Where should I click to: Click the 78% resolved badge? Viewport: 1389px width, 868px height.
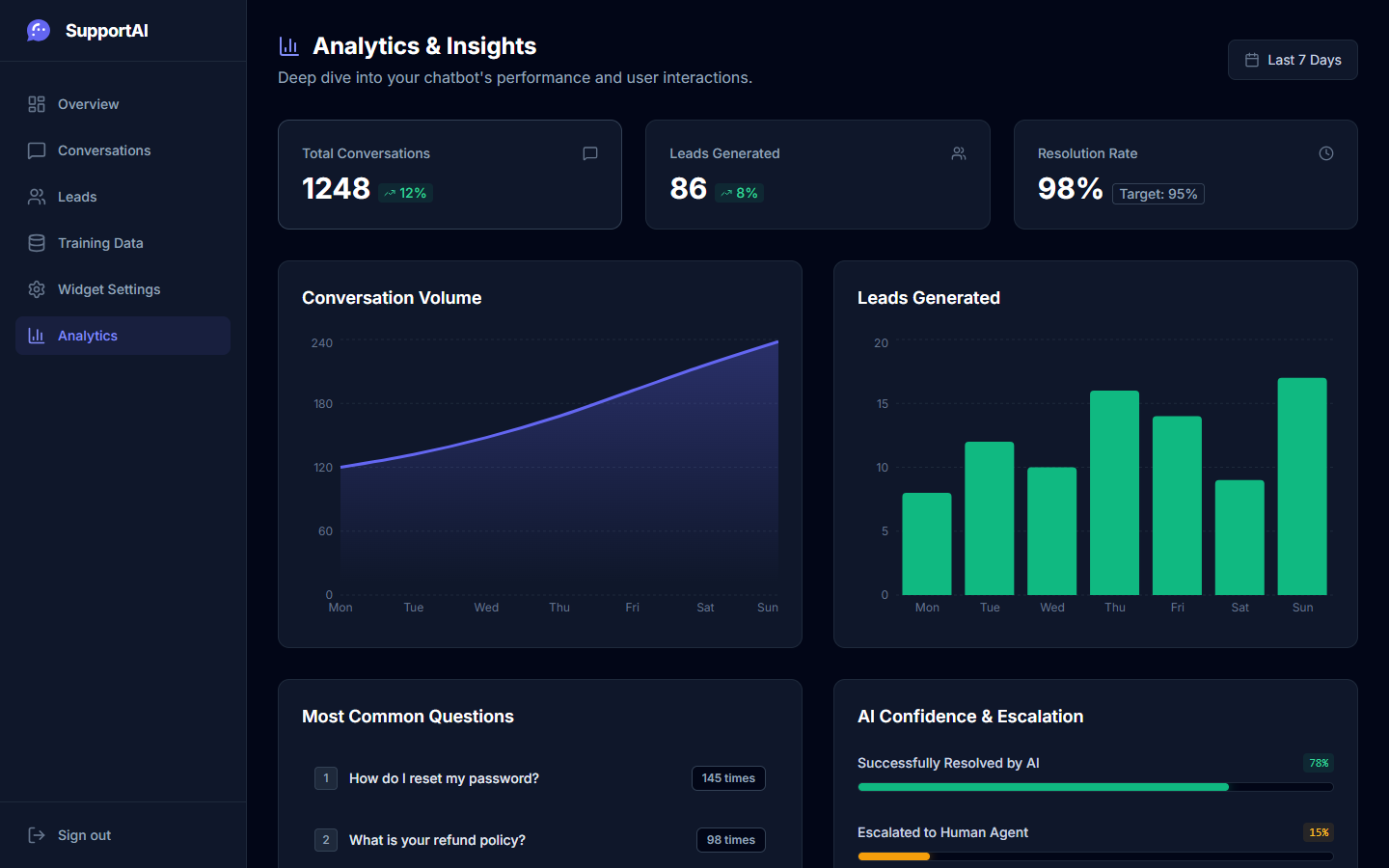(x=1319, y=763)
